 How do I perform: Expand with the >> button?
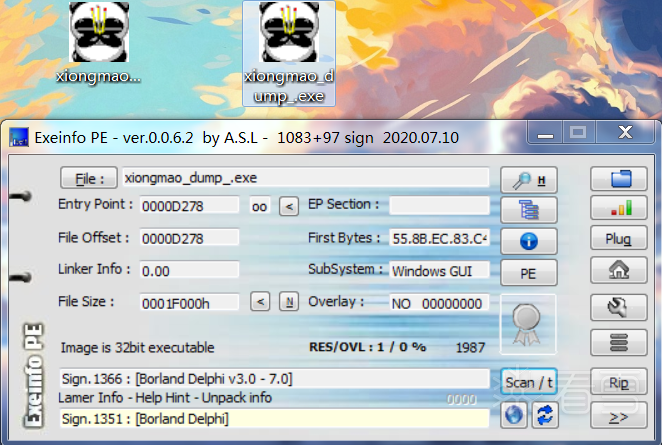[619, 416]
